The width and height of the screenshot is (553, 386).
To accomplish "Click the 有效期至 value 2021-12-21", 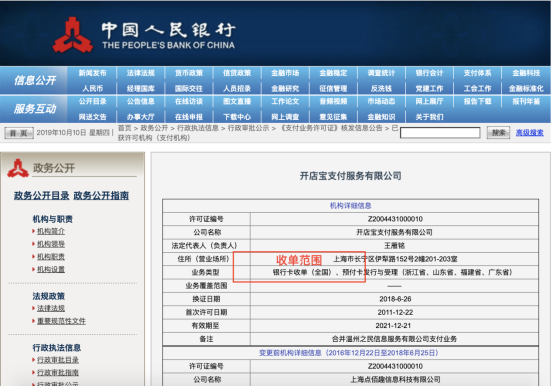I will pyautogui.click(x=394, y=326).
